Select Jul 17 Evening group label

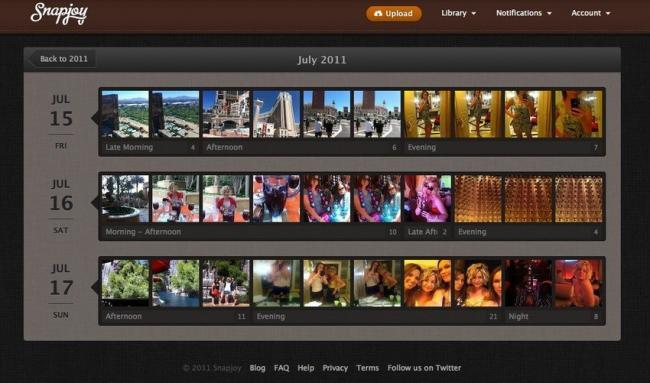click(x=271, y=316)
